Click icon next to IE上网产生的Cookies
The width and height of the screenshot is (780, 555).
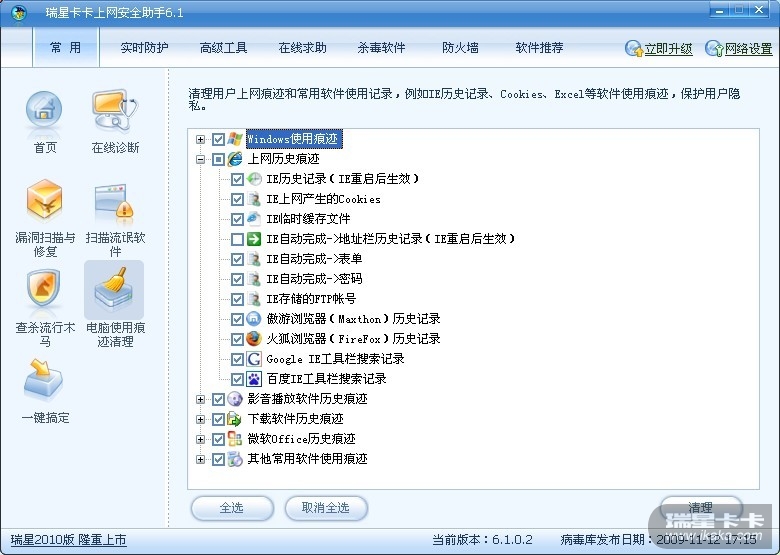pos(254,199)
